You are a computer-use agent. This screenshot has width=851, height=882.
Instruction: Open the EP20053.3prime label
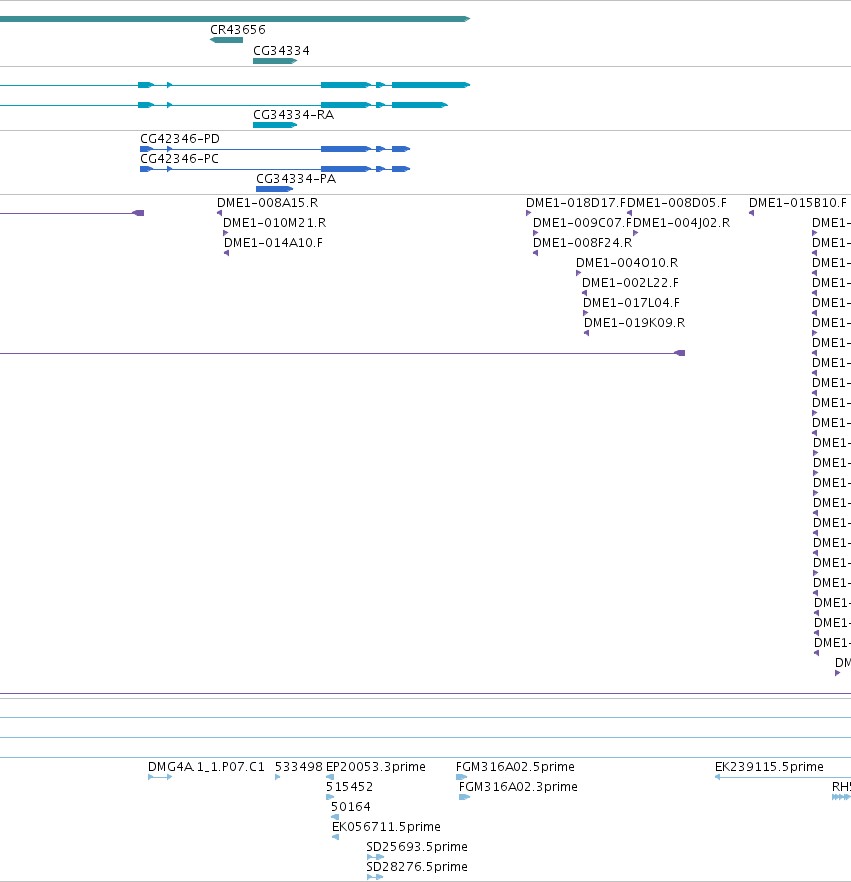376,767
